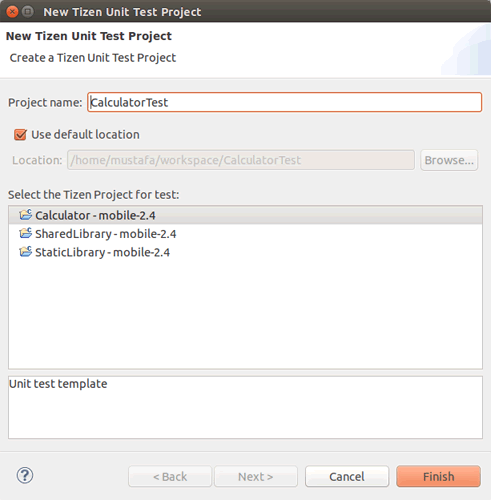Select Calculator - mobile-2.4 project entry

tap(245, 215)
